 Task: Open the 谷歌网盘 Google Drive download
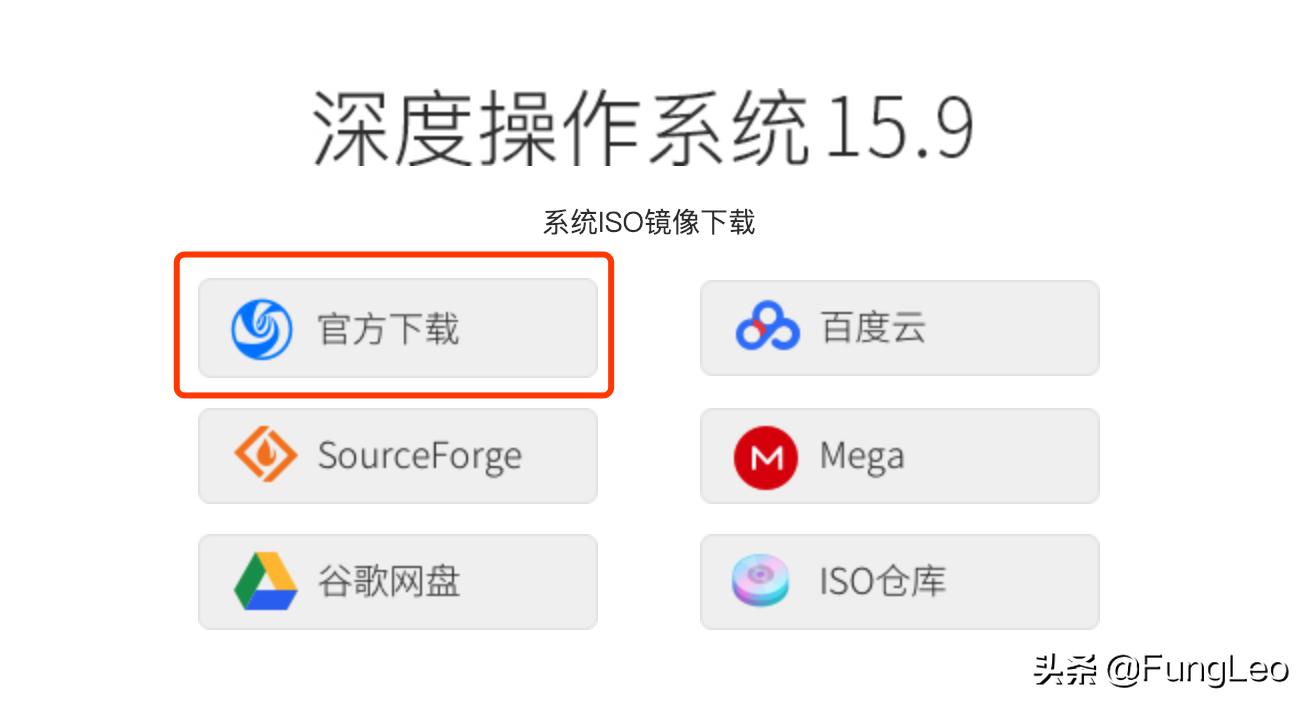397,581
